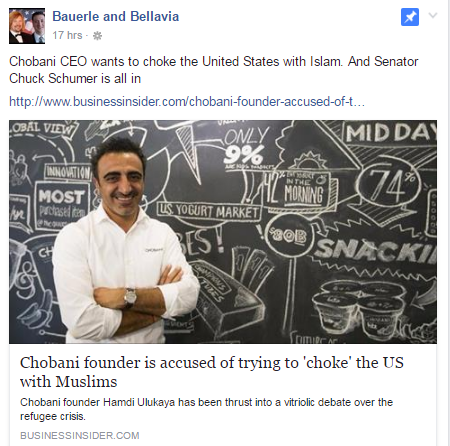
Task: Click the post text about Chuck Schumer
Action: 213,70
